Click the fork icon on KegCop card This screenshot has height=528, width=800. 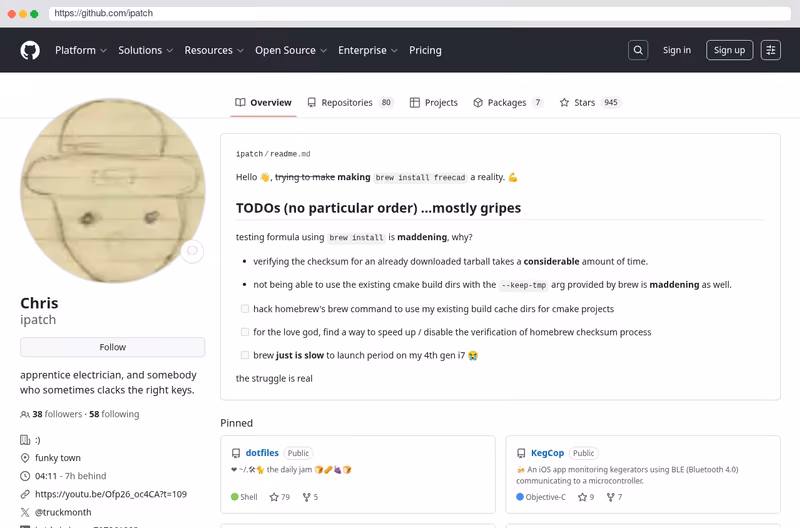click(x=610, y=497)
